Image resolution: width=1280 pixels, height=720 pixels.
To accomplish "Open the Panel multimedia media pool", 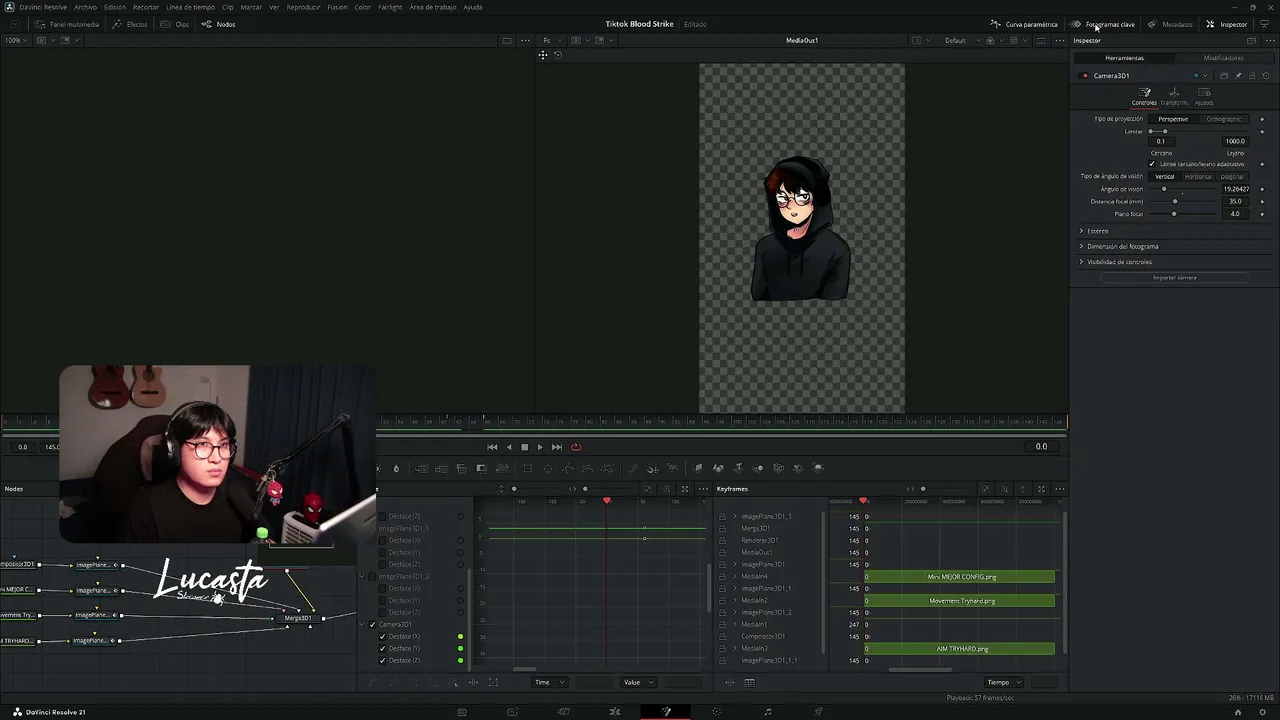I will pos(68,24).
